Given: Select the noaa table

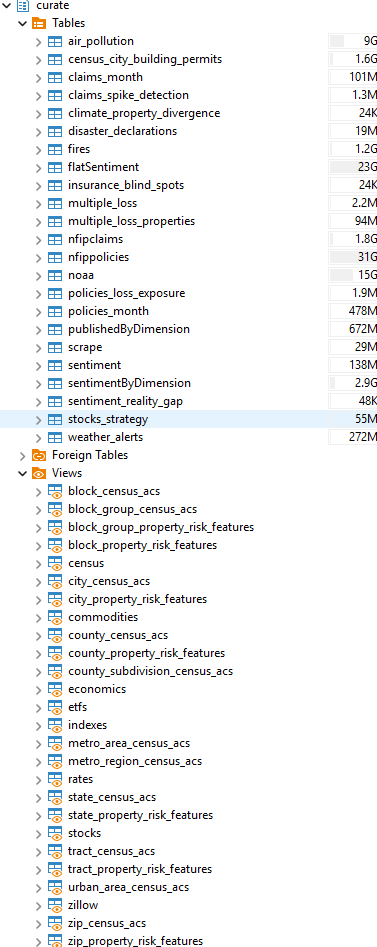Looking at the screenshot, I should tap(81, 275).
